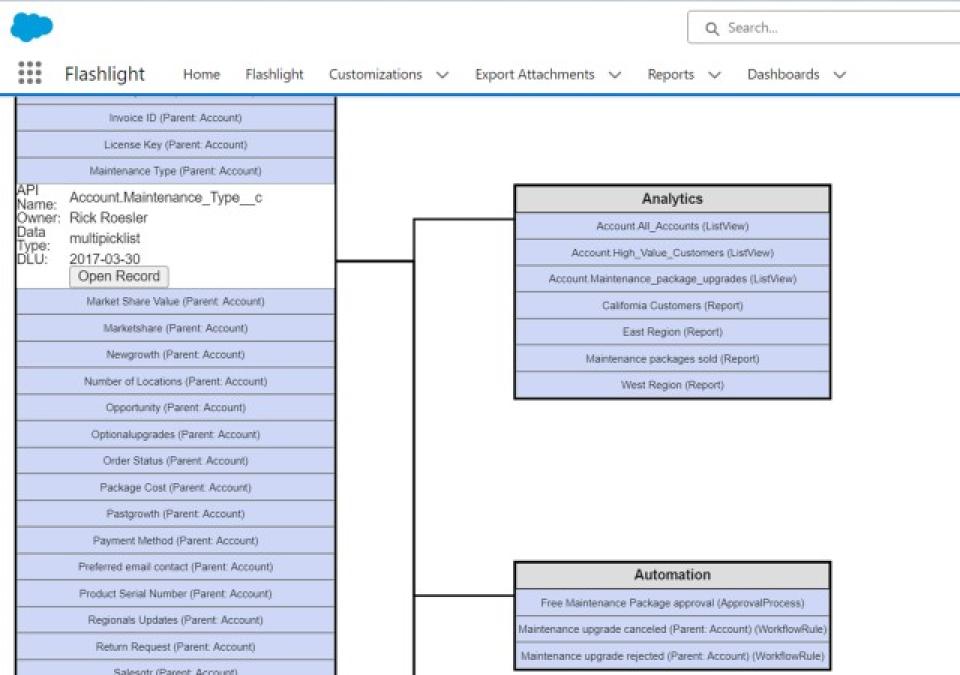Click the Flashlight app name label
Viewport: 960px width, 675px height.
pos(105,74)
